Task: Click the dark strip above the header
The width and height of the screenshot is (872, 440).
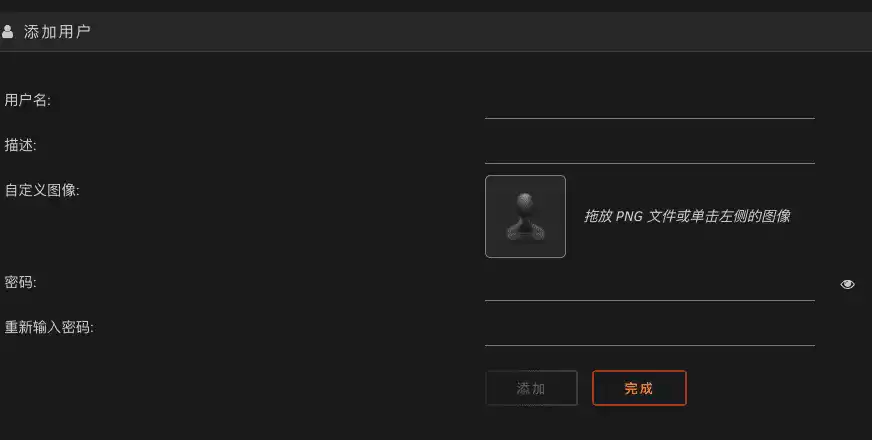Action: [436, 6]
